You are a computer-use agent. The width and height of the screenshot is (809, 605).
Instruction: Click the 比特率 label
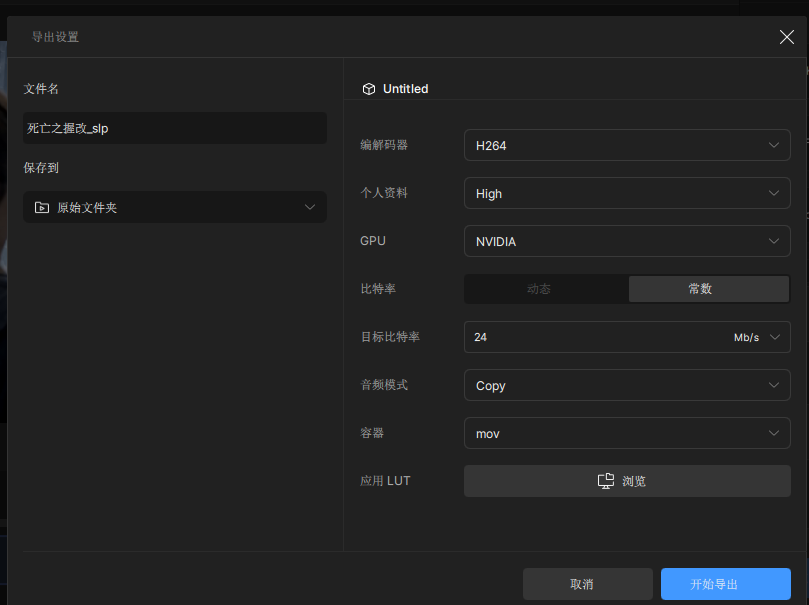click(x=378, y=289)
